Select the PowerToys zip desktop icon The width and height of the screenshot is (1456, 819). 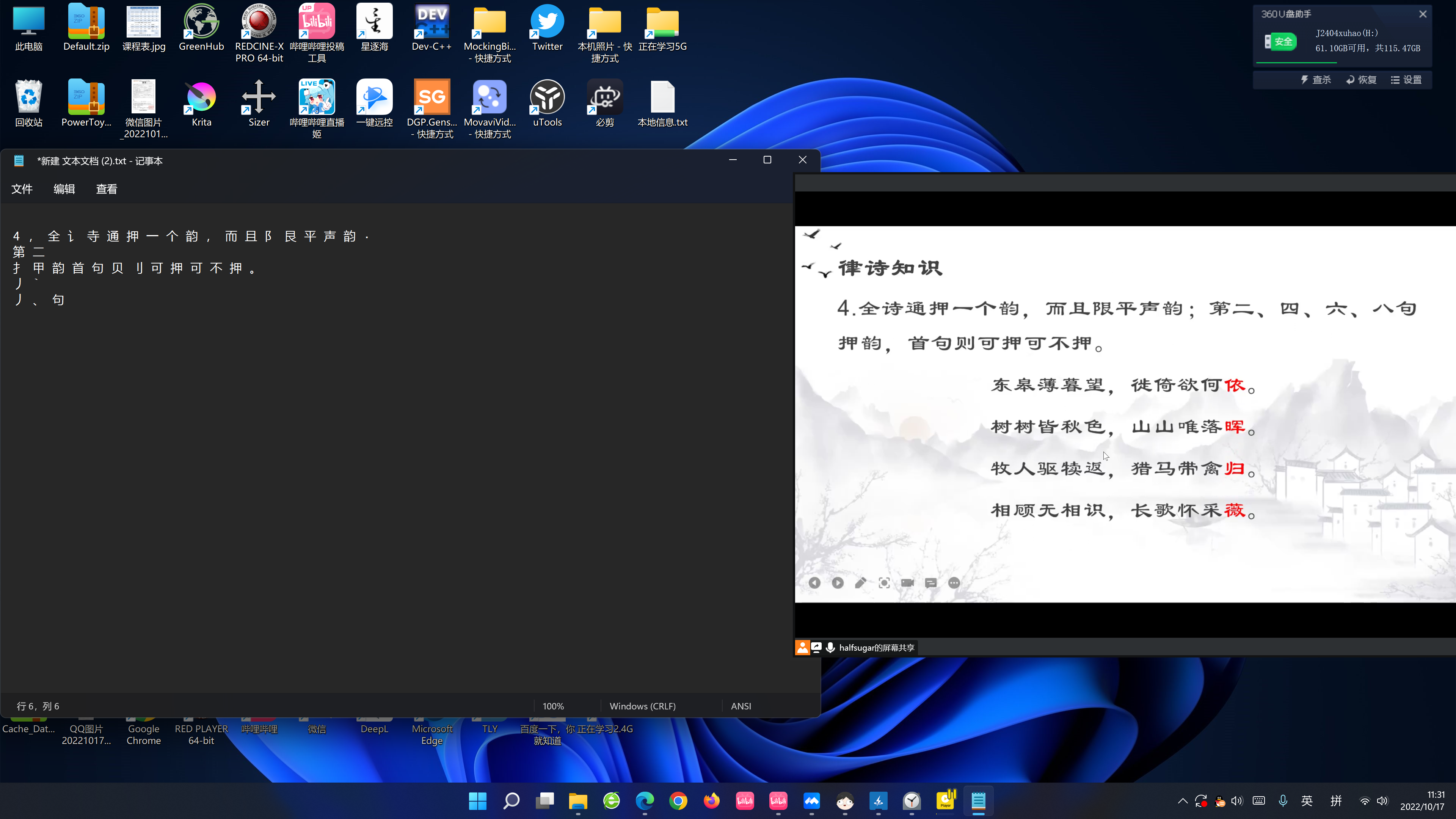click(x=86, y=104)
